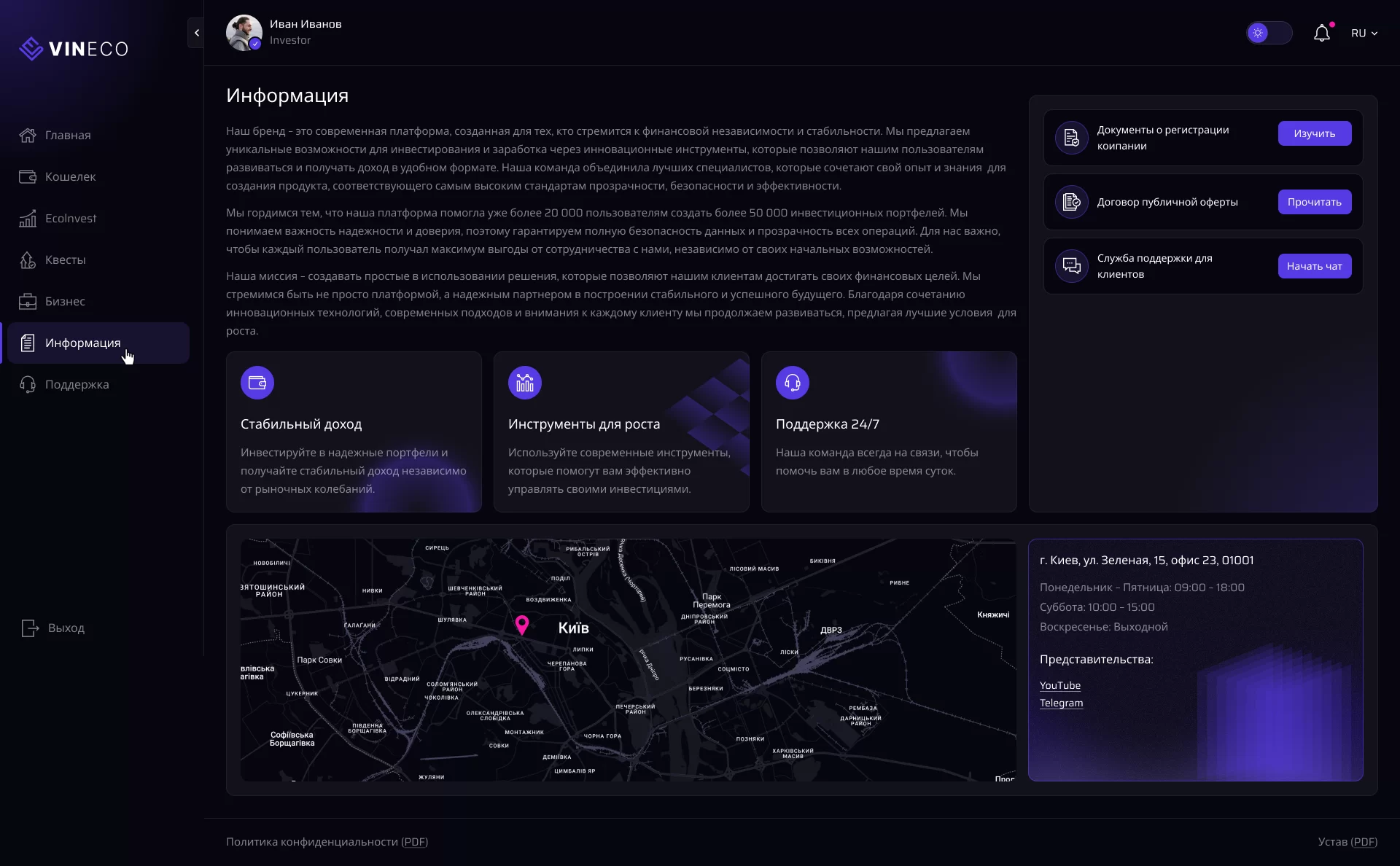Click the chart icon on Инструменты для роста card

[x=525, y=383]
